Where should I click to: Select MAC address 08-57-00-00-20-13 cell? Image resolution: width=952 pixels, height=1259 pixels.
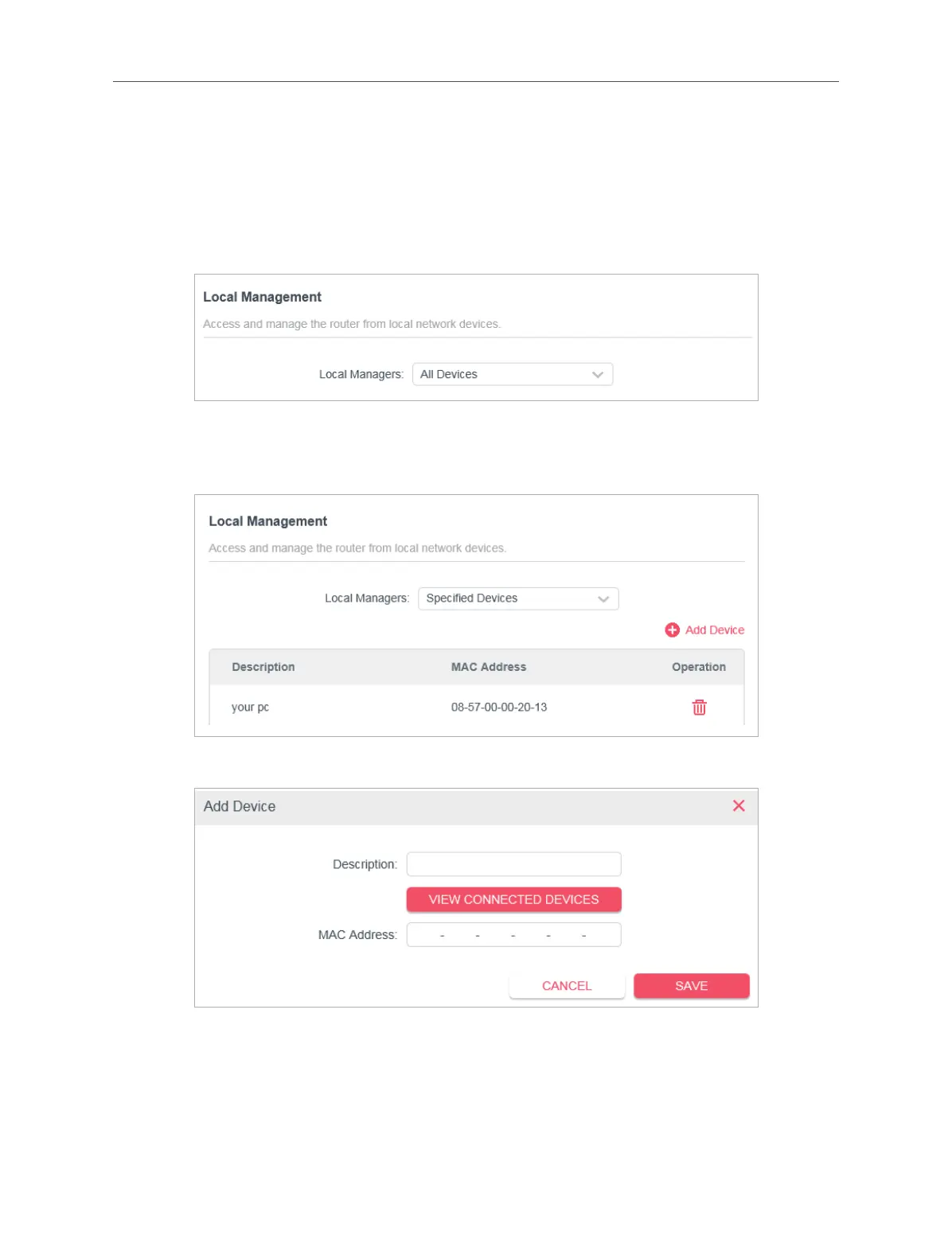(499, 707)
